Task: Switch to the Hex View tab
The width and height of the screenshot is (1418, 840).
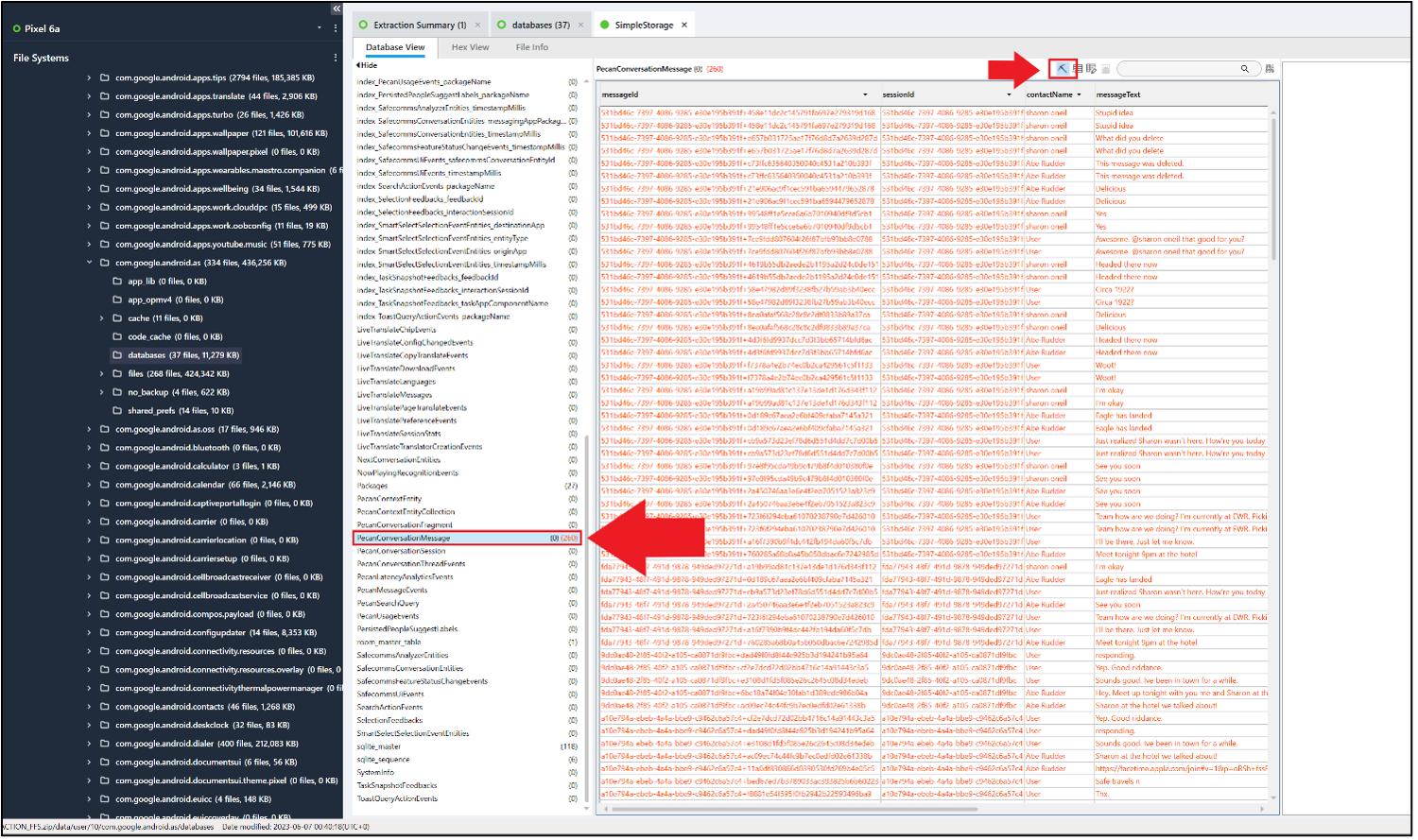Action: click(x=470, y=47)
